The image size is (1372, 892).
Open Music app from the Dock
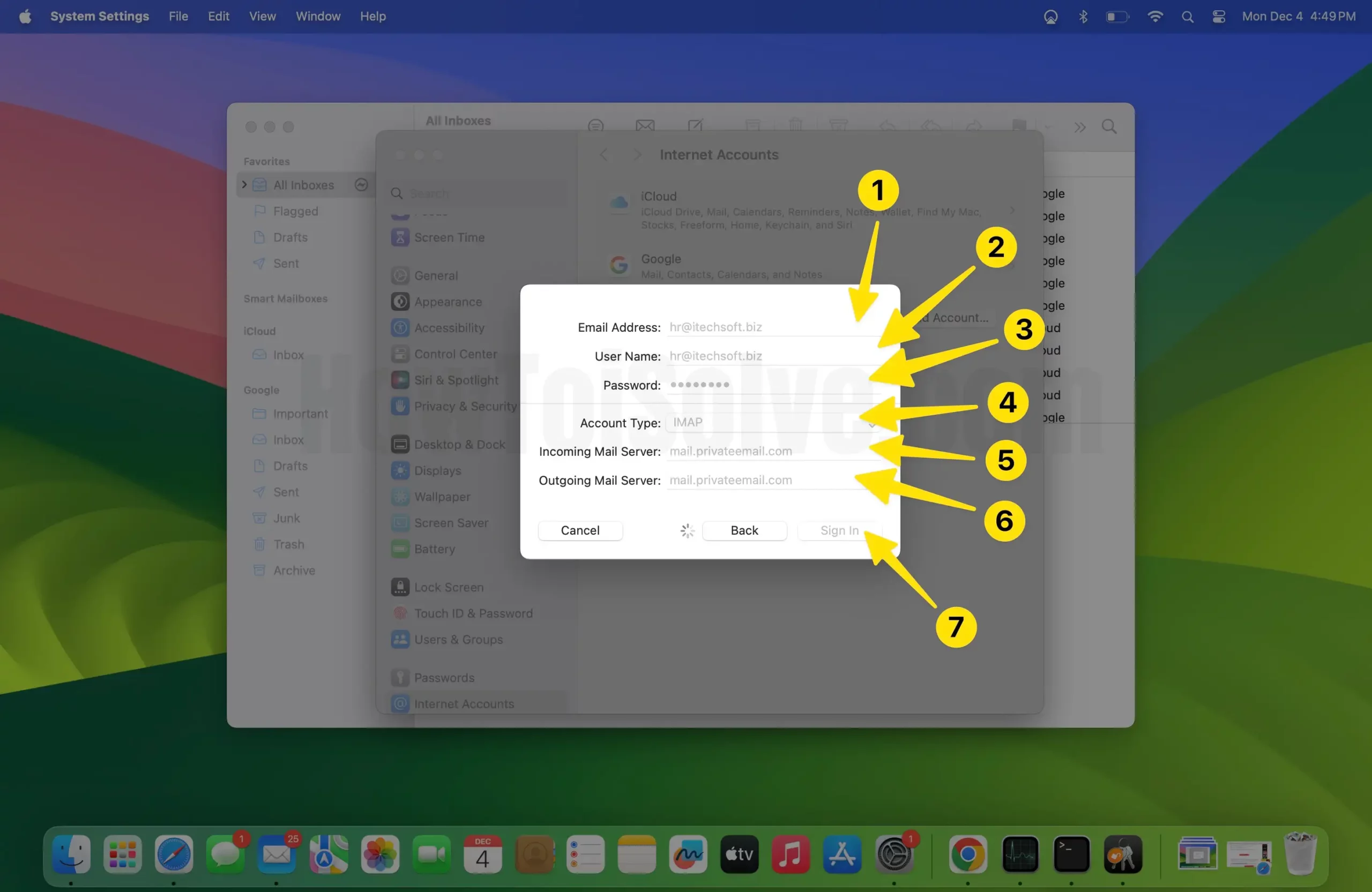791,853
